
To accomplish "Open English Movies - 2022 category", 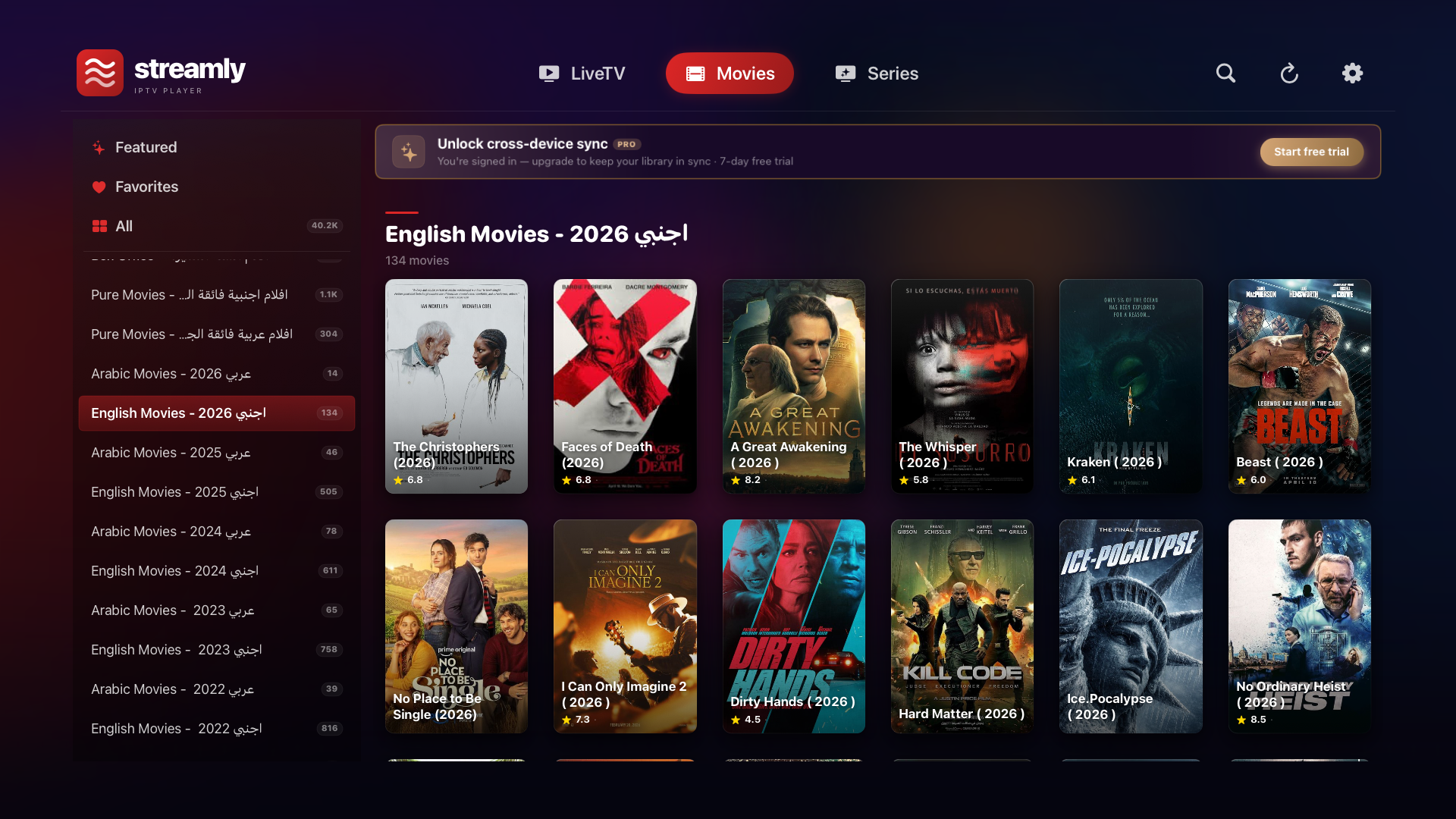I will pyautogui.click(x=217, y=729).
